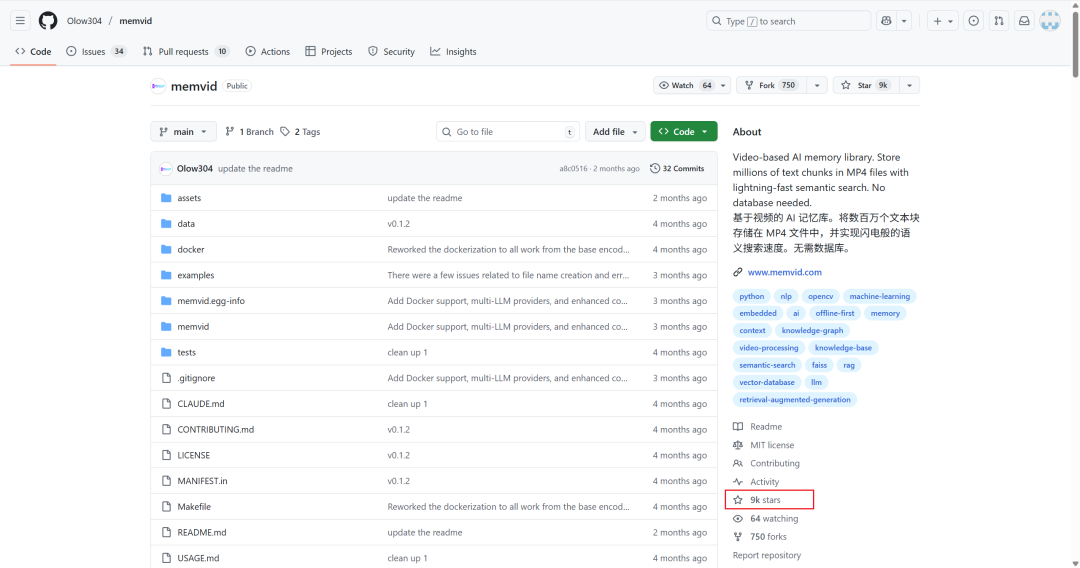Star the memvid repository
Image resolution: width=1080 pixels, height=568 pixels.
click(864, 85)
